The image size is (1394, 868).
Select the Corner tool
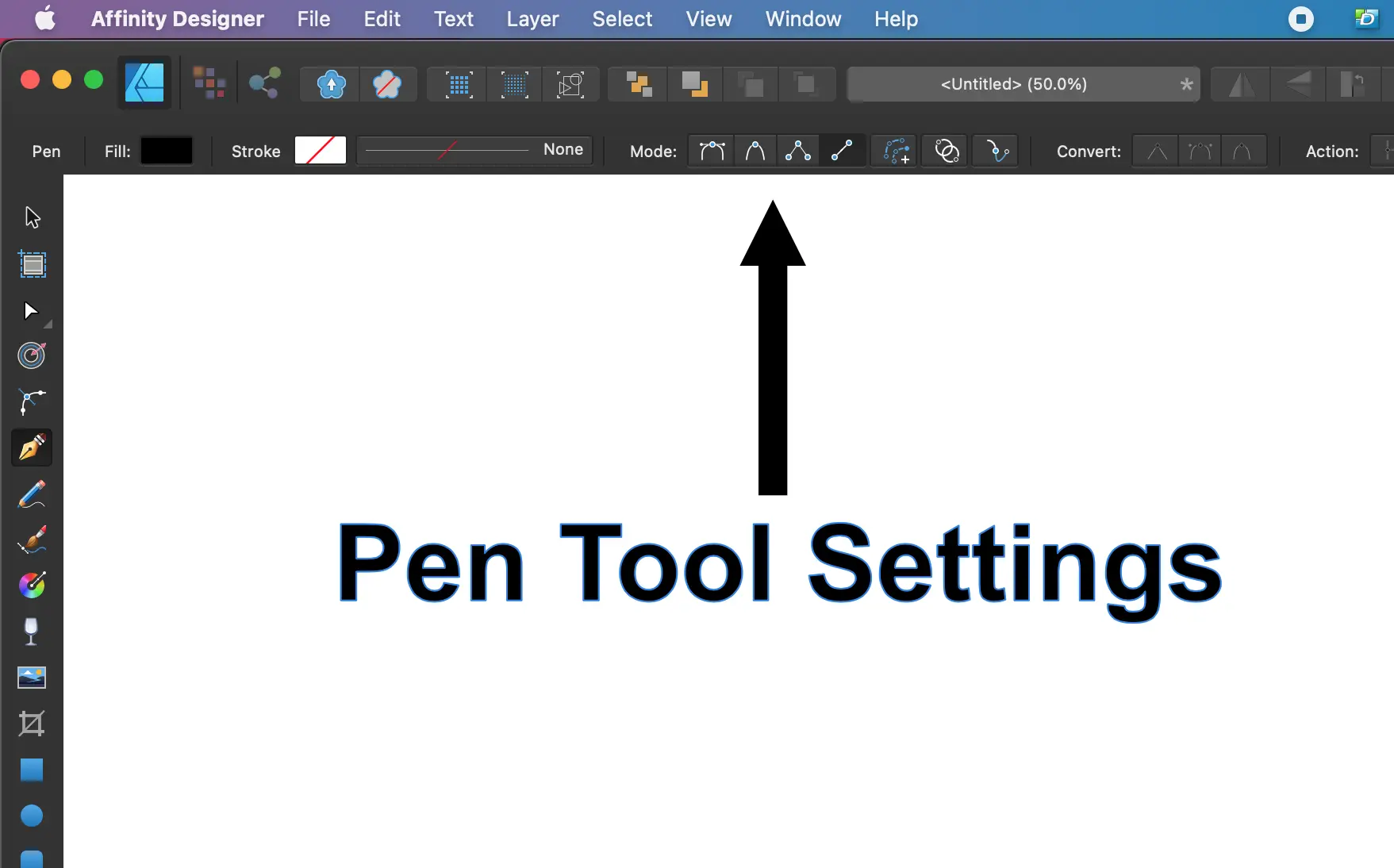coord(32,401)
